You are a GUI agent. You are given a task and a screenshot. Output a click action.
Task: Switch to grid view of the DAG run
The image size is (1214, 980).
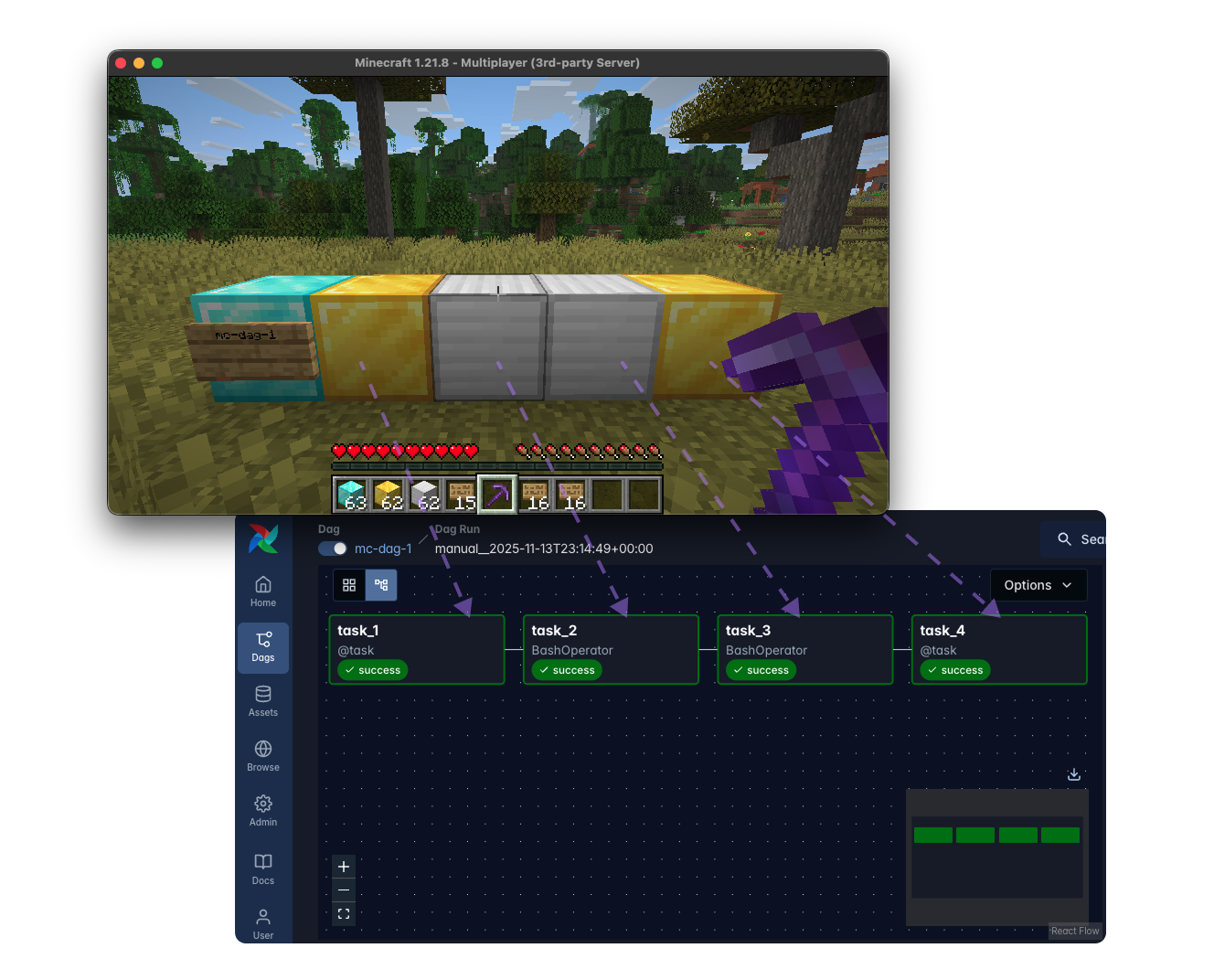349,585
